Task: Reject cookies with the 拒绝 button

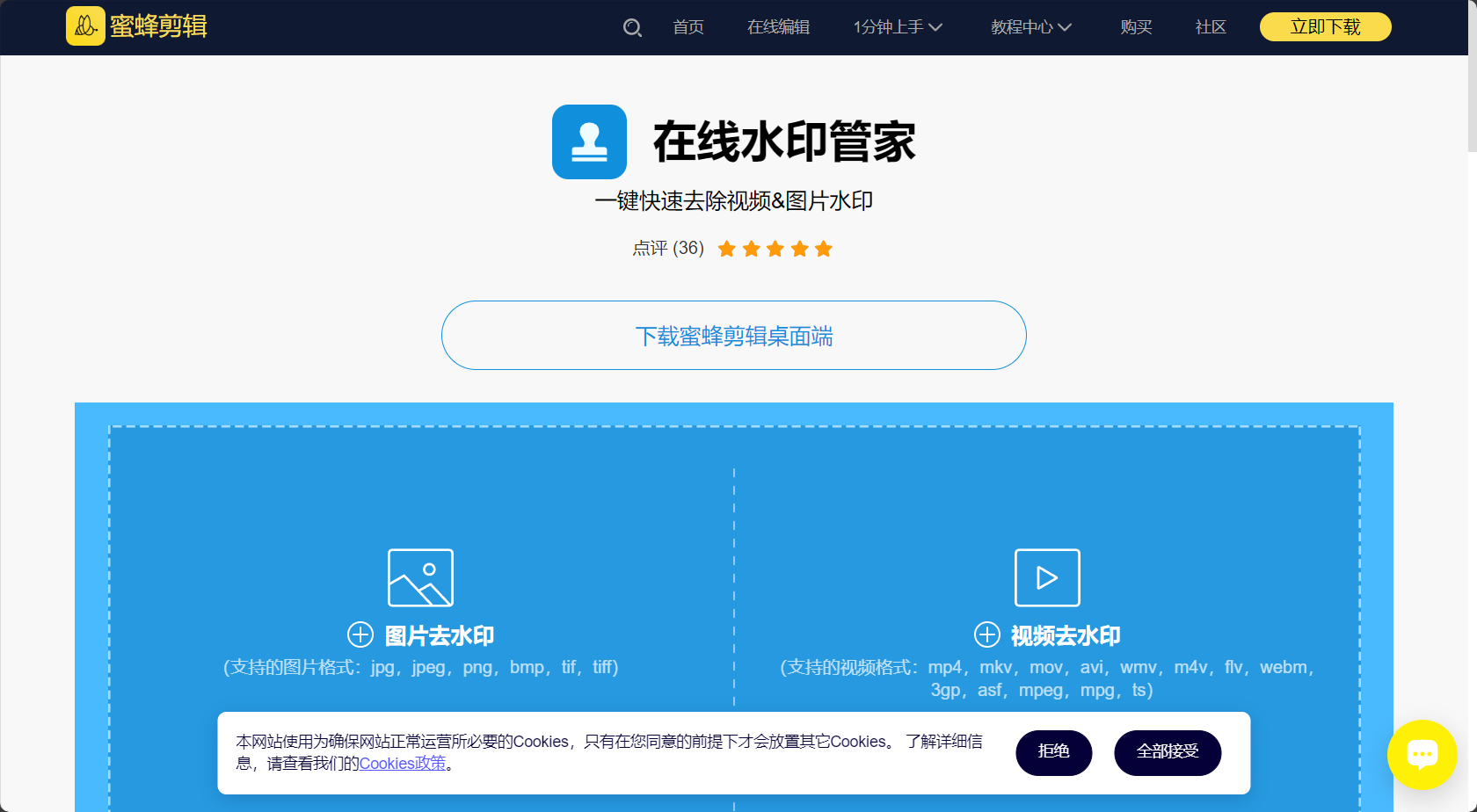Action: coord(1054,752)
